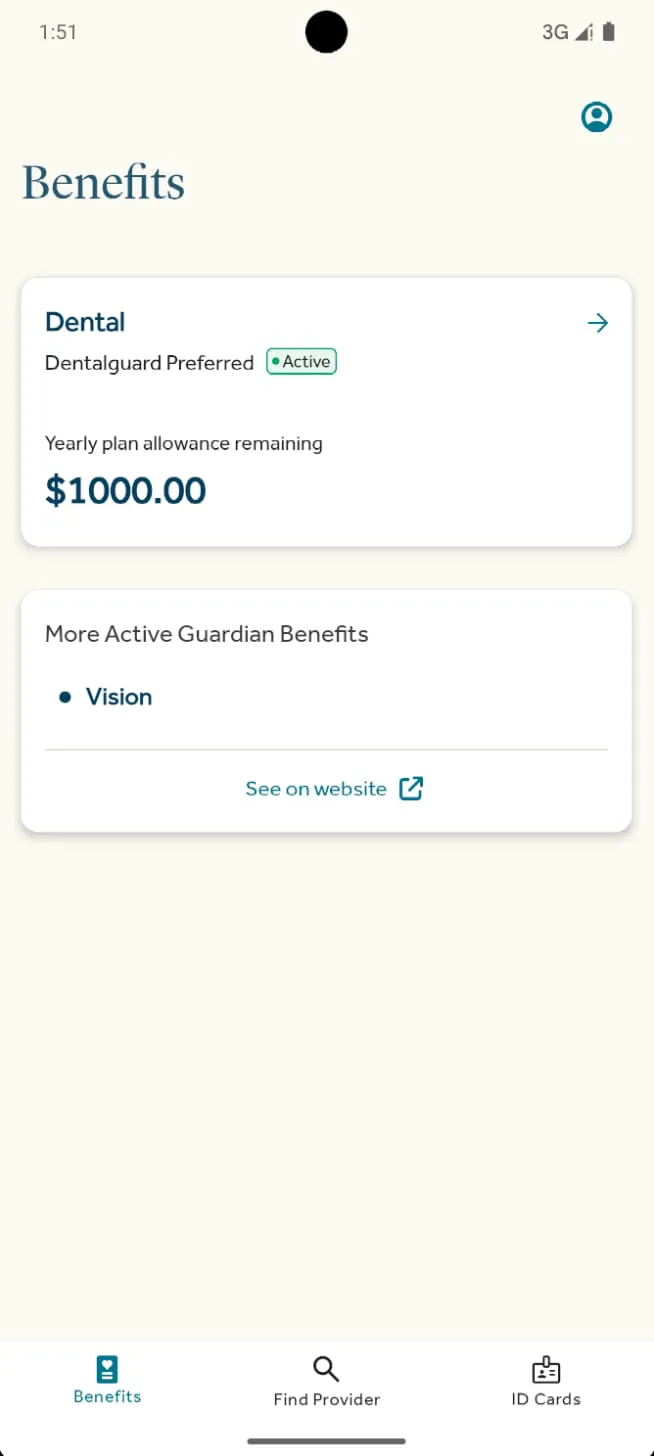Open Dentalguard Preferred plan name
The image size is (654, 1456).
tap(148, 362)
